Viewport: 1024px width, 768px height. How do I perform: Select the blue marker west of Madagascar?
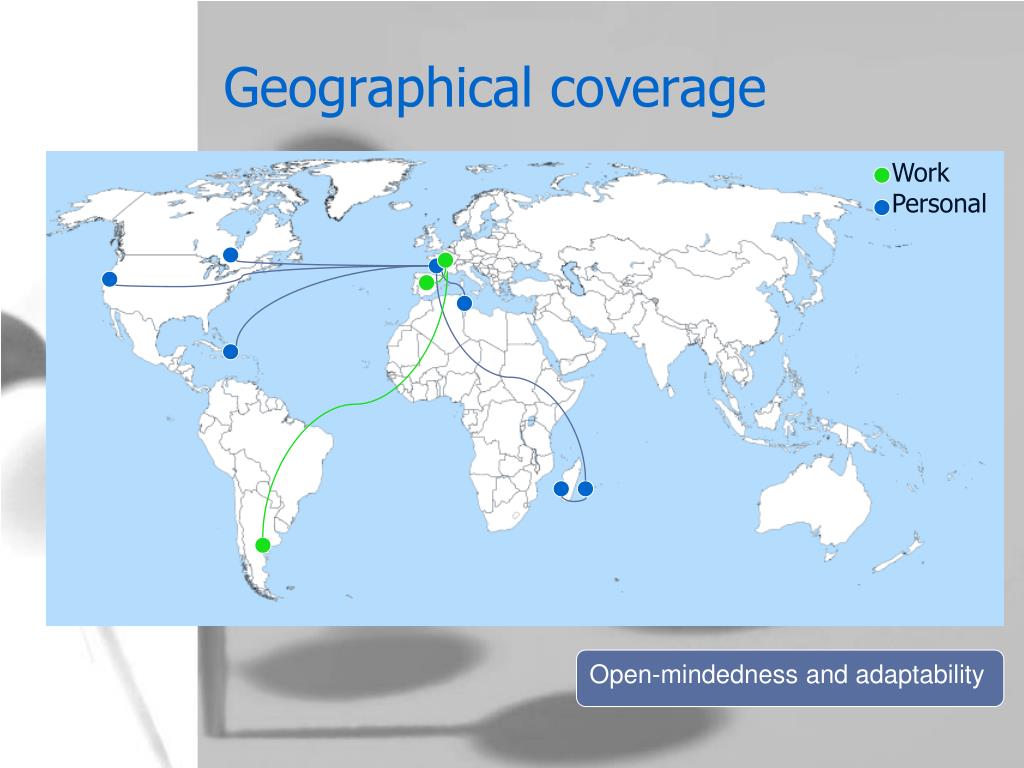[561, 488]
